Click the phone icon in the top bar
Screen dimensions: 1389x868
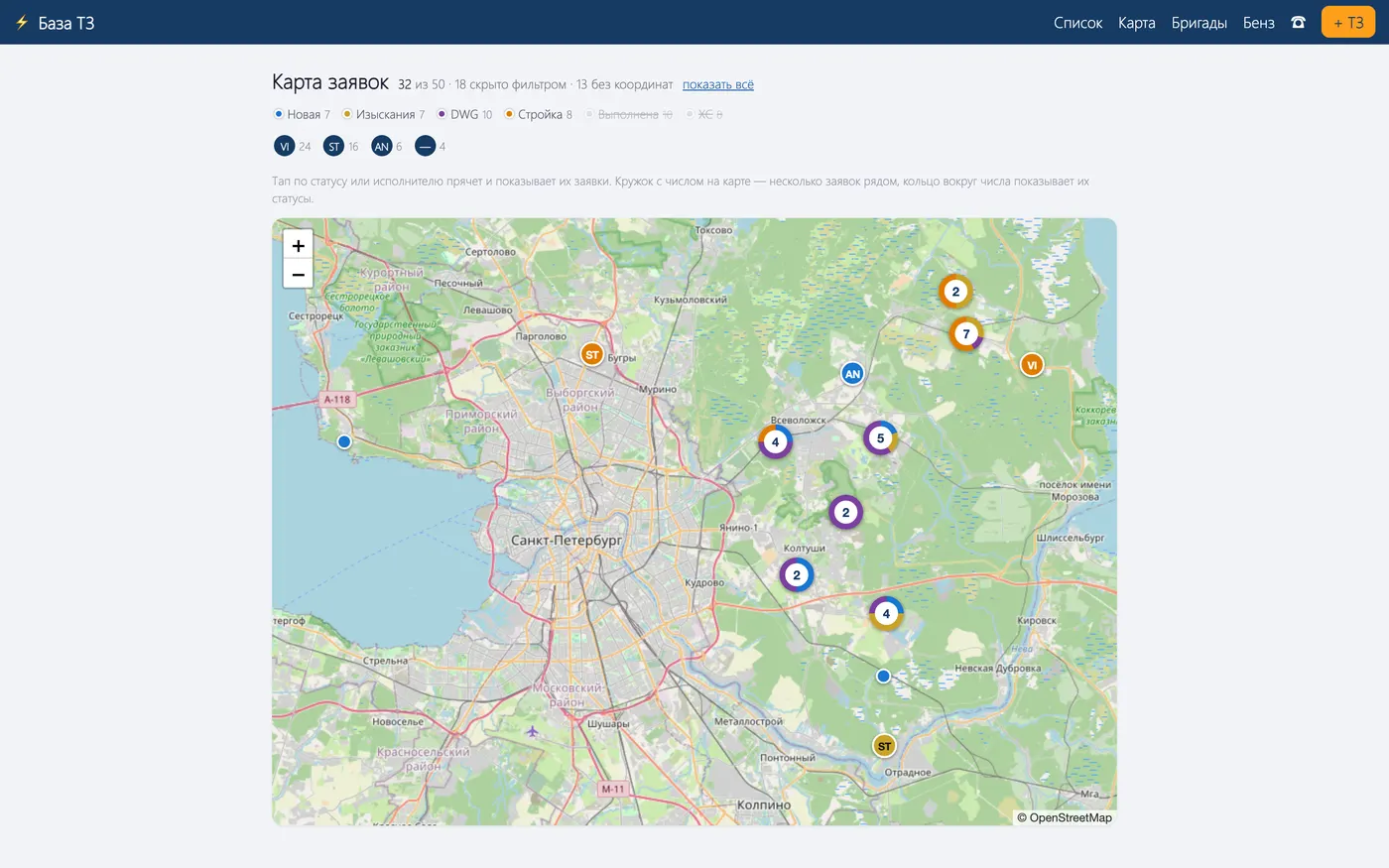1298,22
